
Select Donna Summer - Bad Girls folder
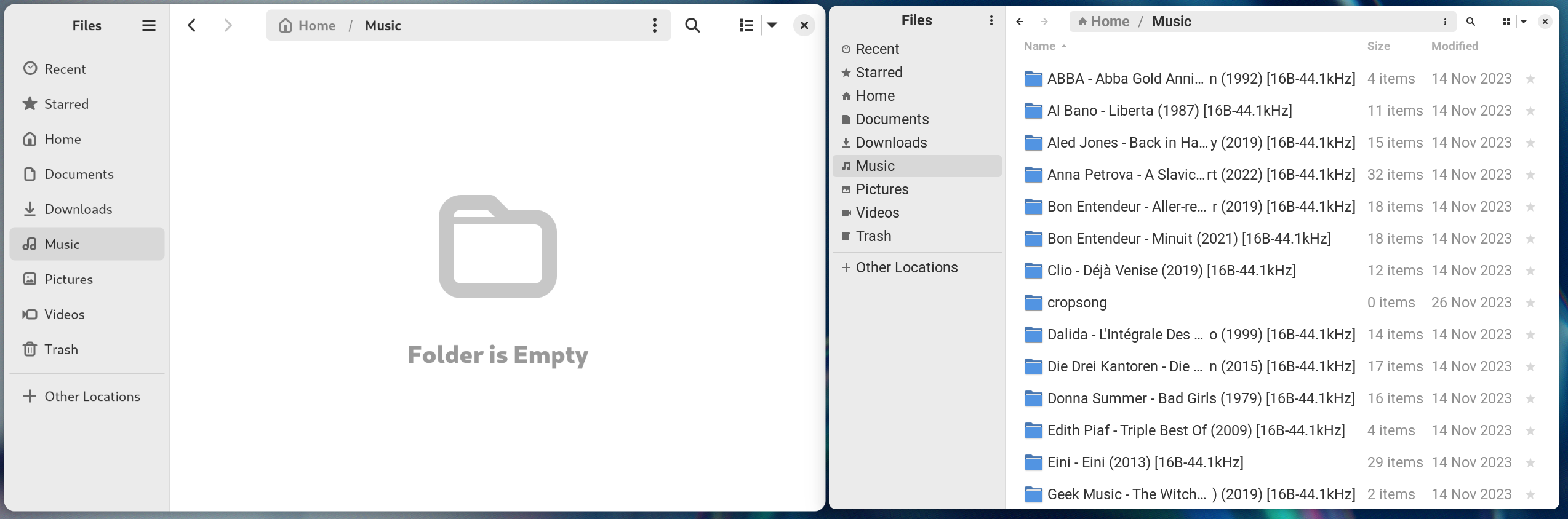(x=1282, y=398)
